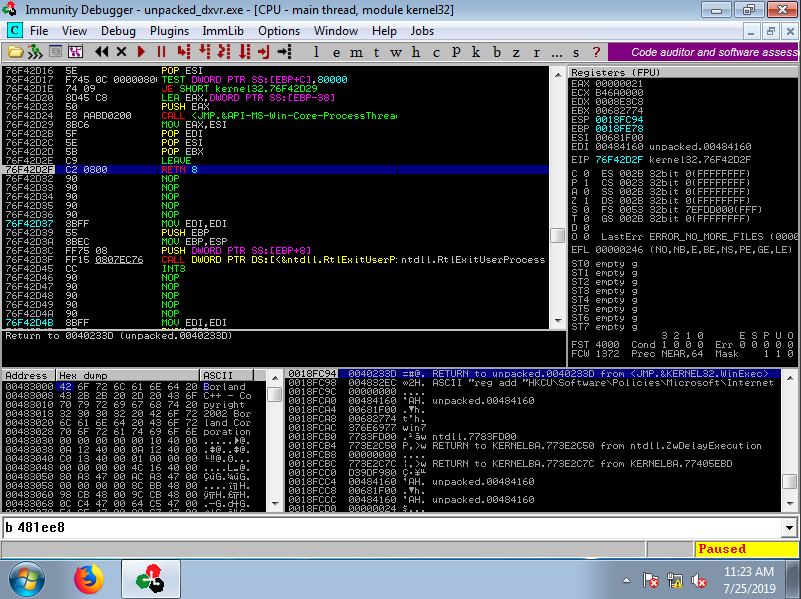
Task: Open the Windows Start menu
Action: tap(27, 580)
